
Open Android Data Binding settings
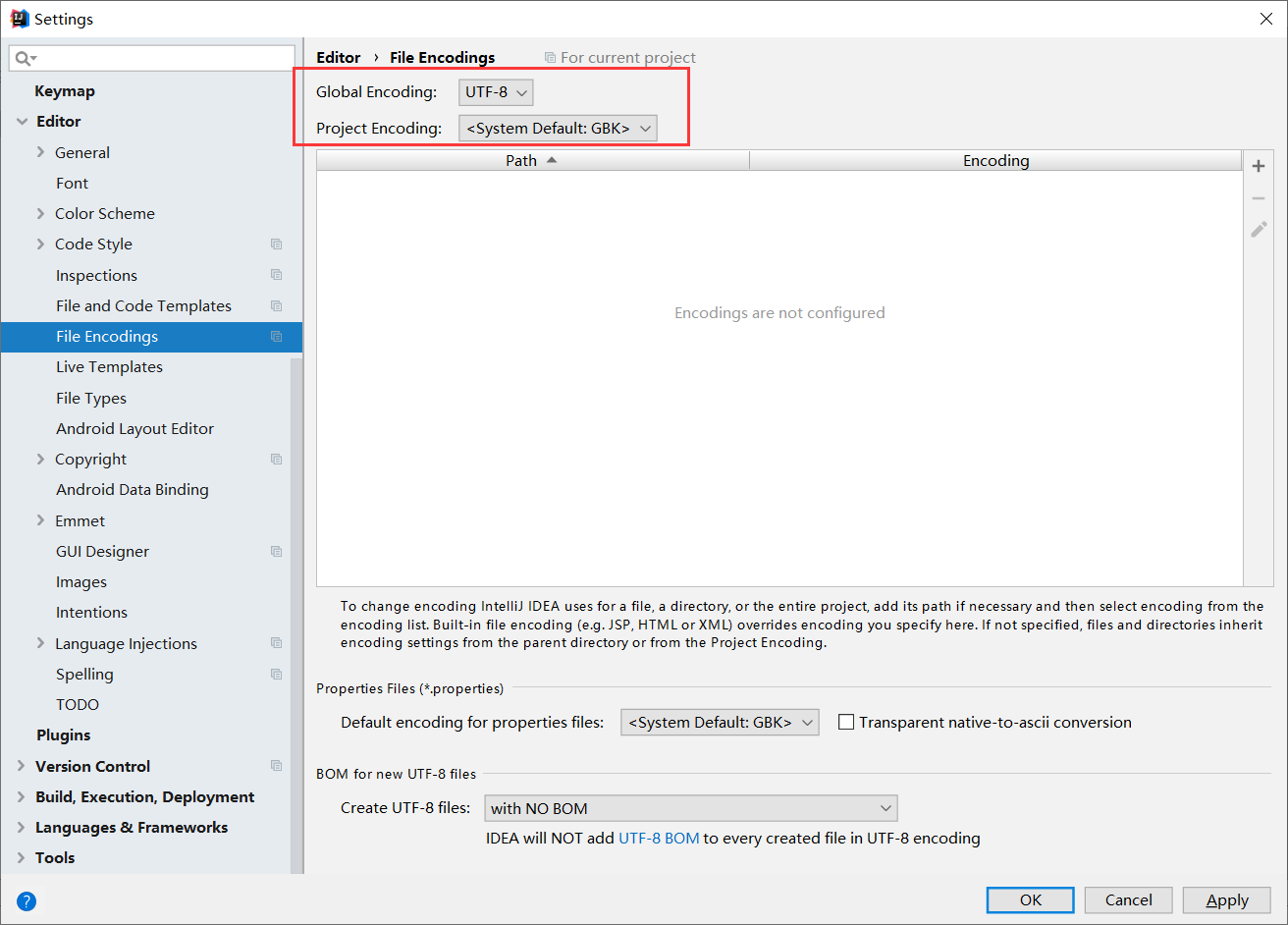133,489
